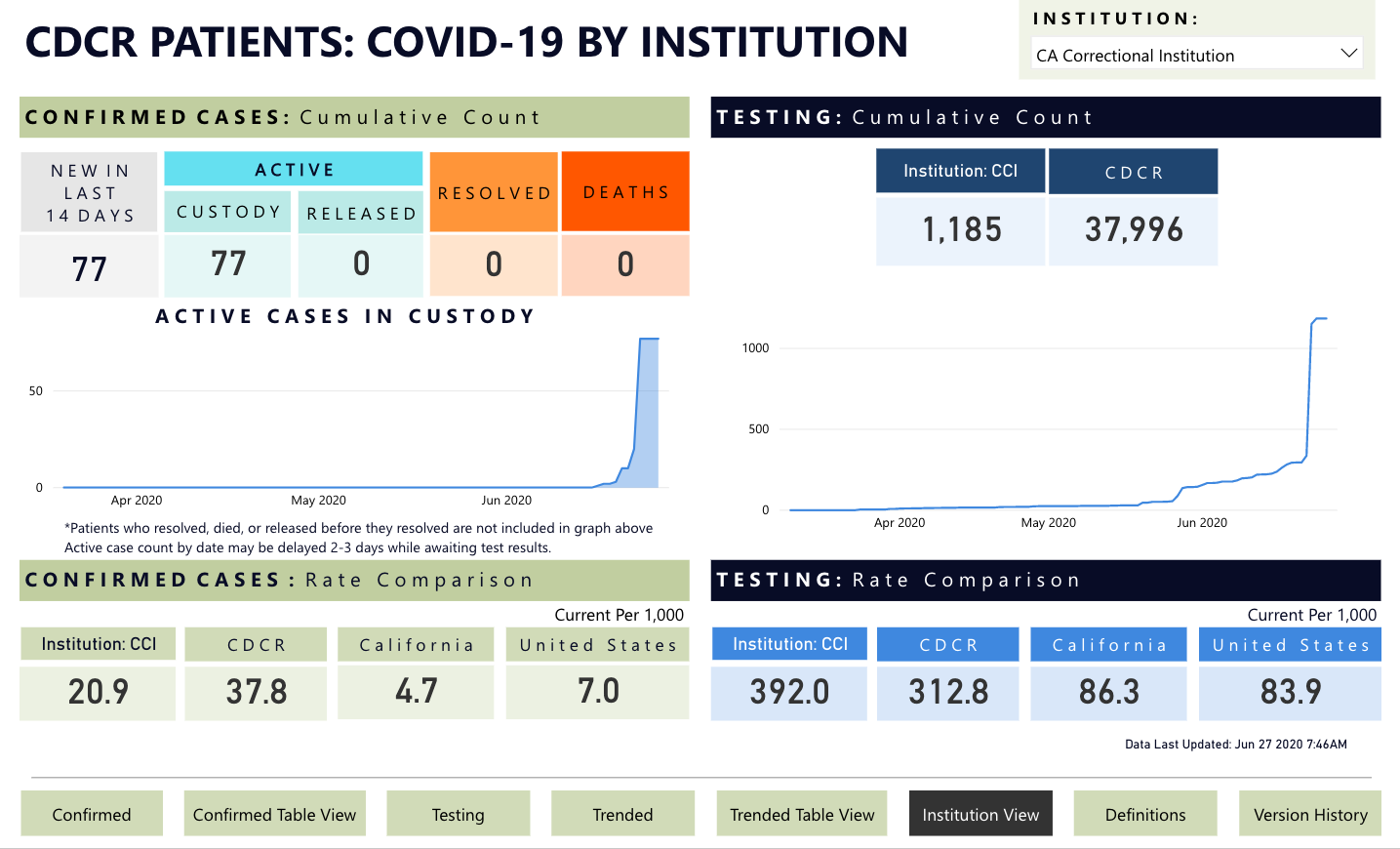
Task: Switch to the Confirmed tab
Action: [x=92, y=814]
